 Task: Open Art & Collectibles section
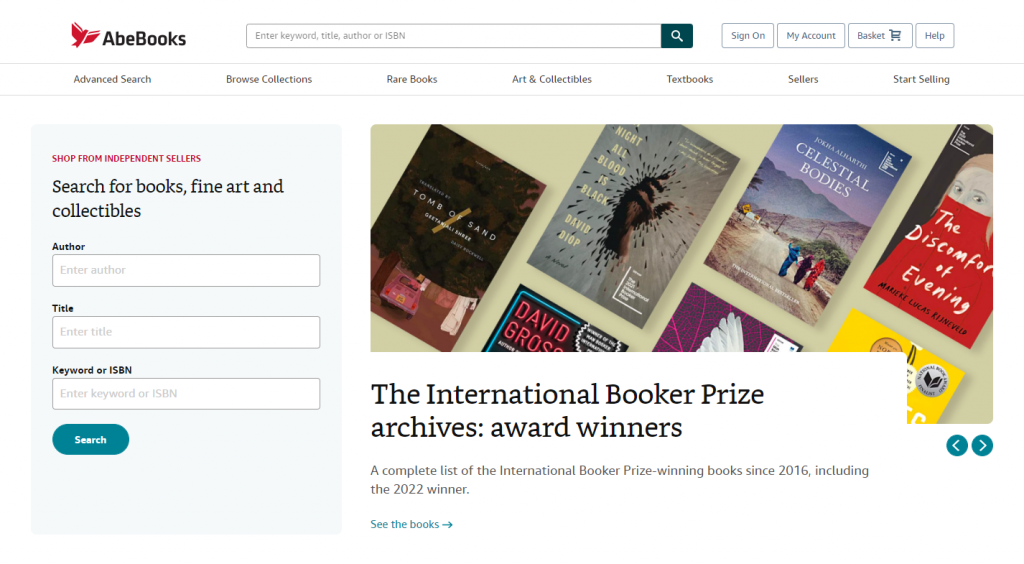[x=552, y=79]
